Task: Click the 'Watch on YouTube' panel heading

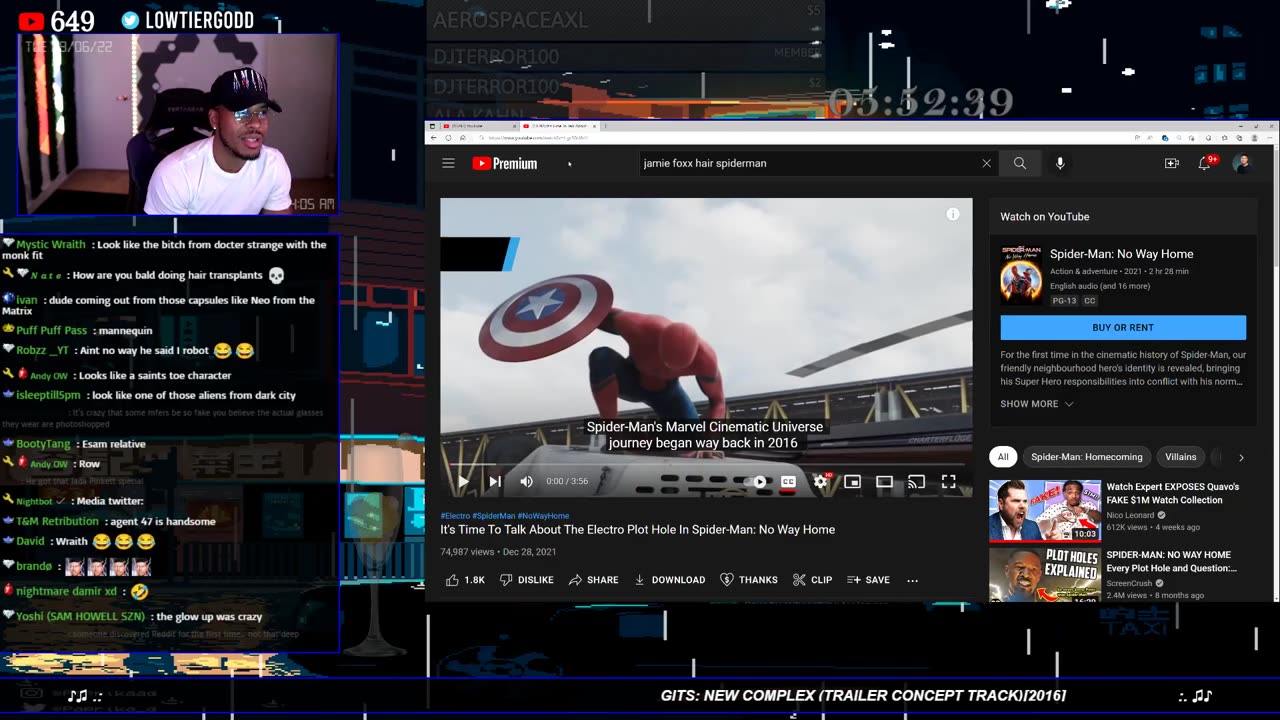Action: (1045, 217)
